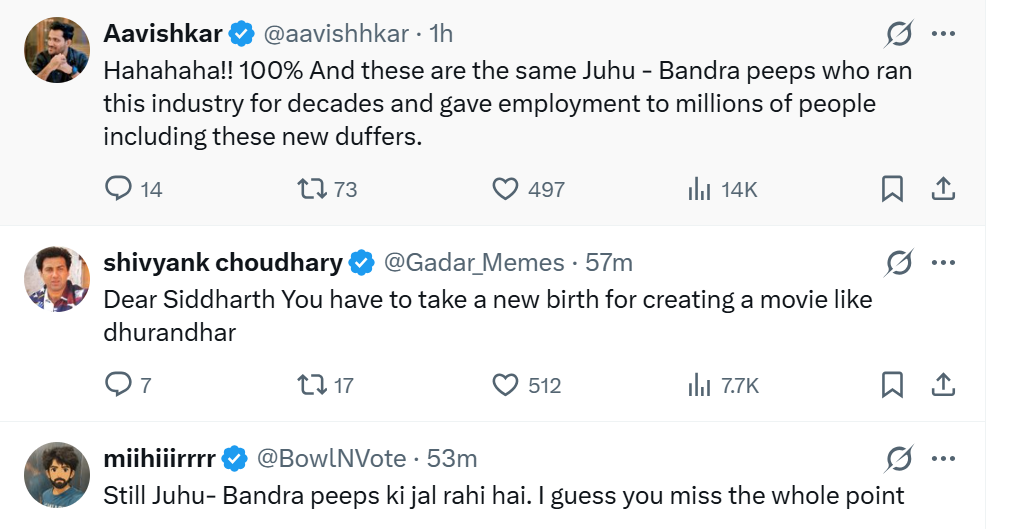Bookmark shivyank choudhary's tweet
This screenshot has height=529, width=1030.
click(x=892, y=385)
